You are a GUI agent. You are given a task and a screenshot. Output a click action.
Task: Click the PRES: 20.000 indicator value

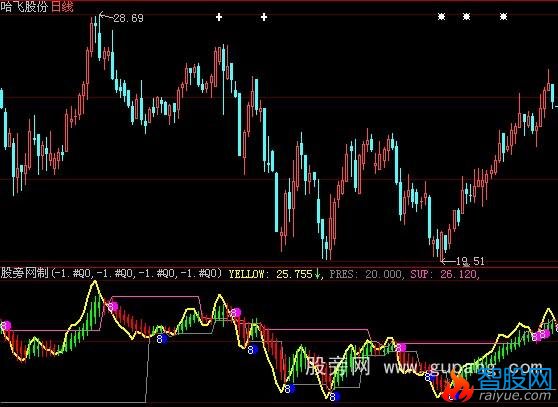pos(366,274)
